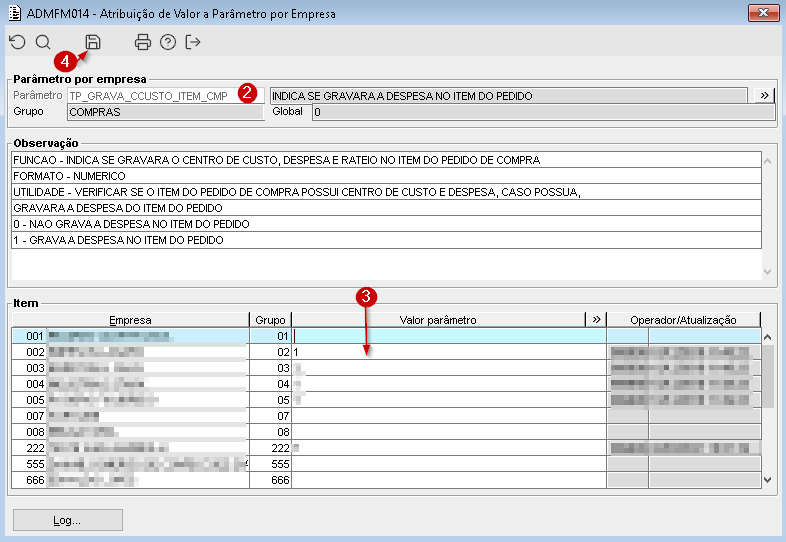This screenshot has width=786, height=542.
Task: Click Valor parâmetro cell of empresa 002
Action: [449, 352]
